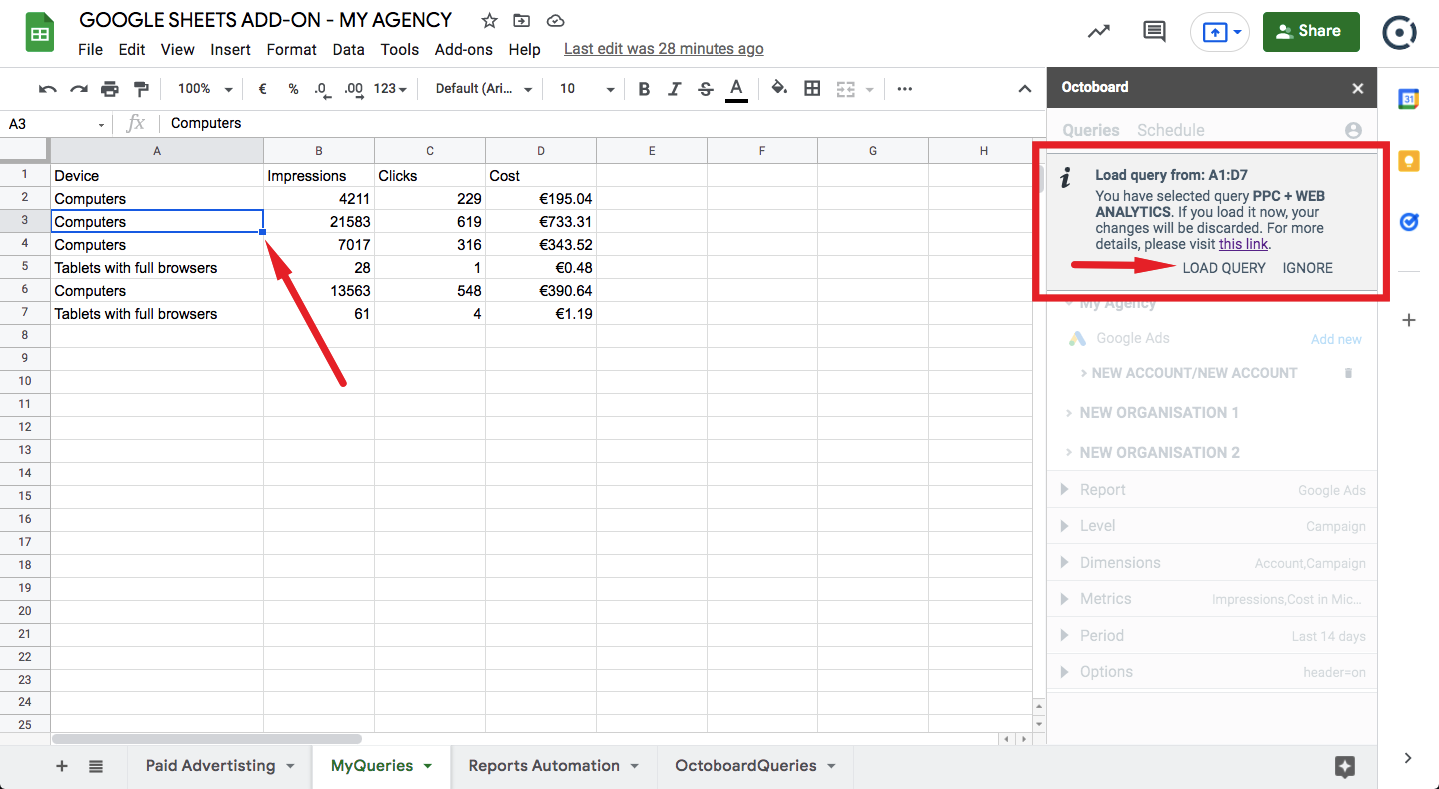Open the Name box dropdown arrow
This screenshot has width=1439, height=789.
(x=101, y=124)
